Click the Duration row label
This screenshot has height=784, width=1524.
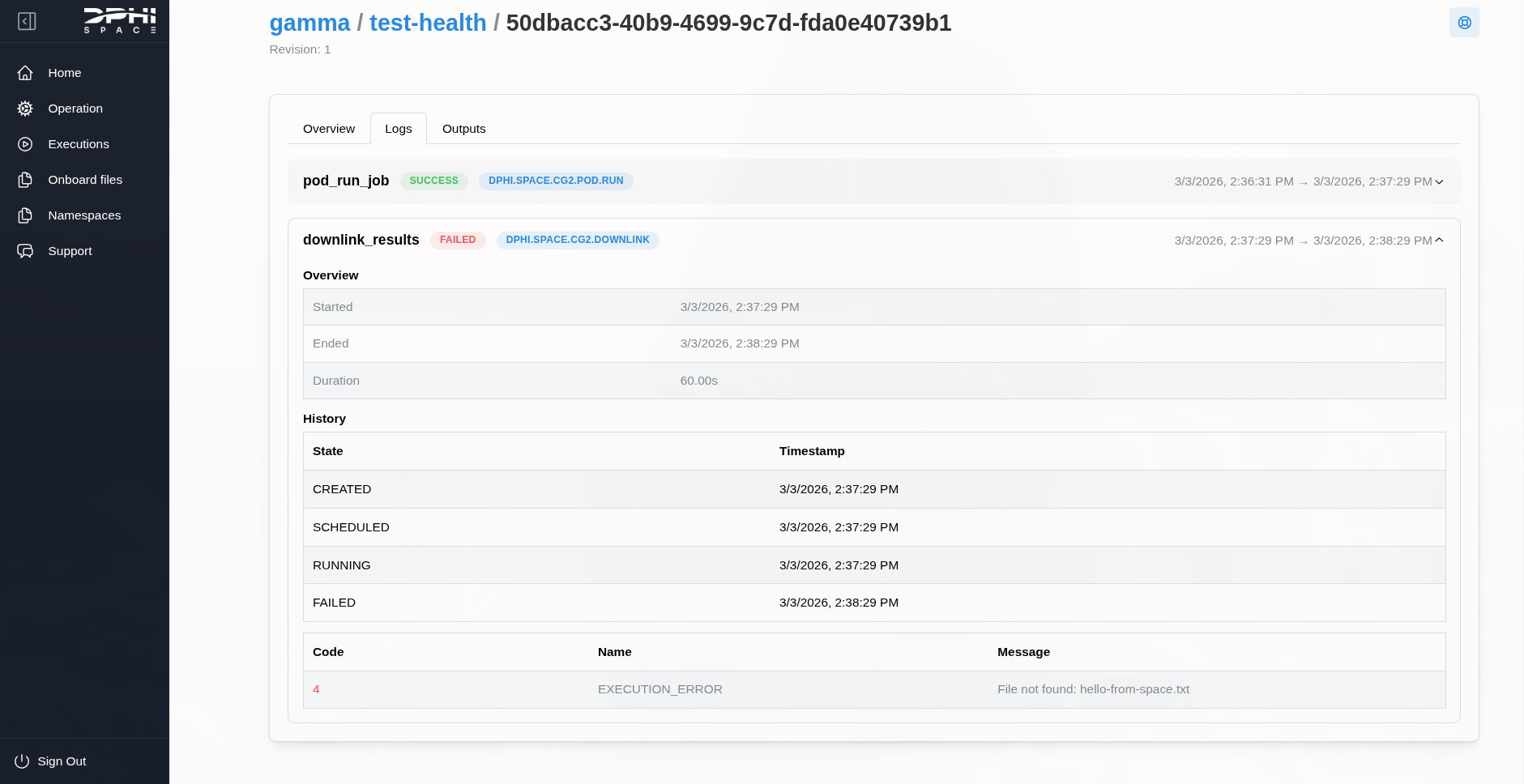coord(336,381)
